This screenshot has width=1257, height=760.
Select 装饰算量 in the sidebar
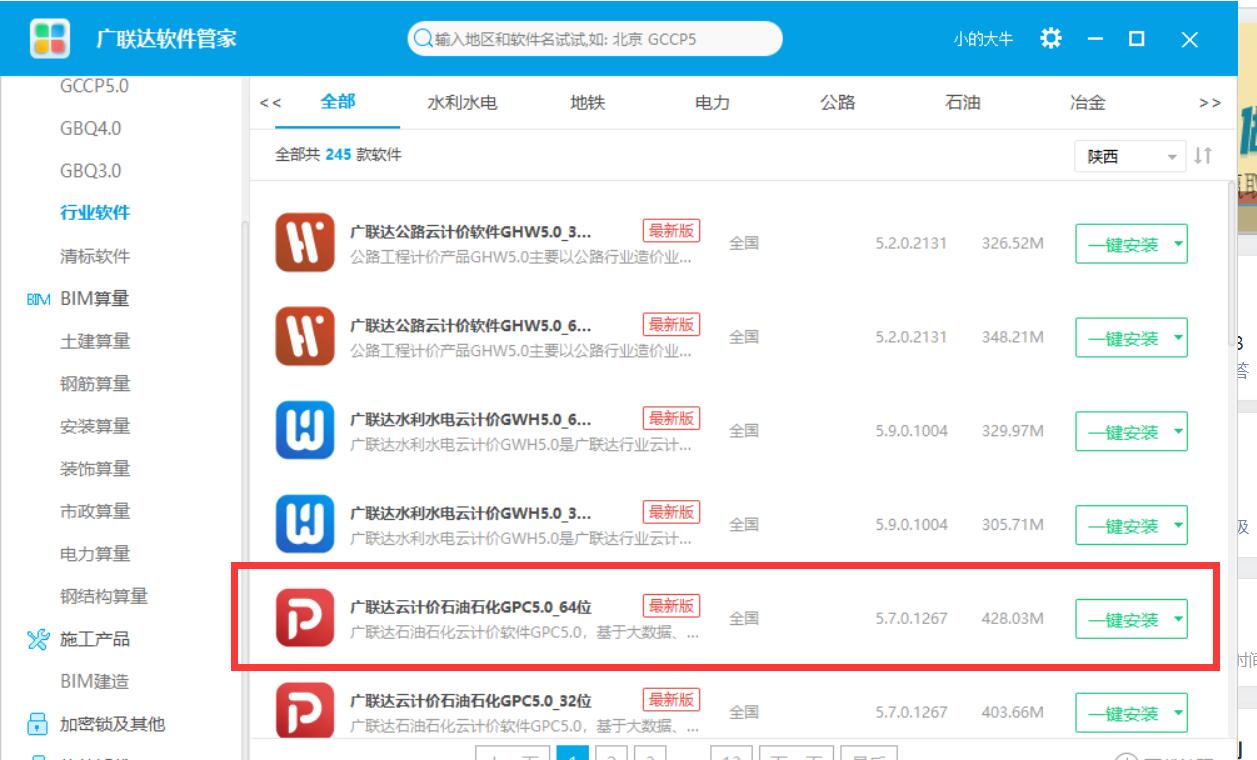point(95,469)
